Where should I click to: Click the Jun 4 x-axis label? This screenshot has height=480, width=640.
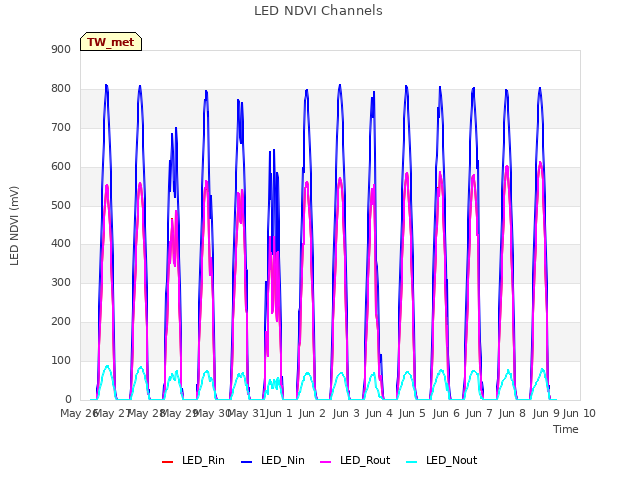coord(379,413)
